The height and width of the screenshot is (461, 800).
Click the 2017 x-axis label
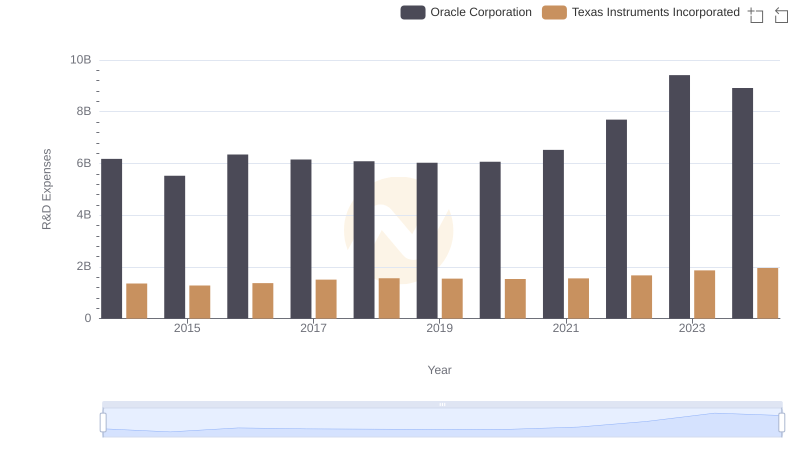tap(313, 328)
